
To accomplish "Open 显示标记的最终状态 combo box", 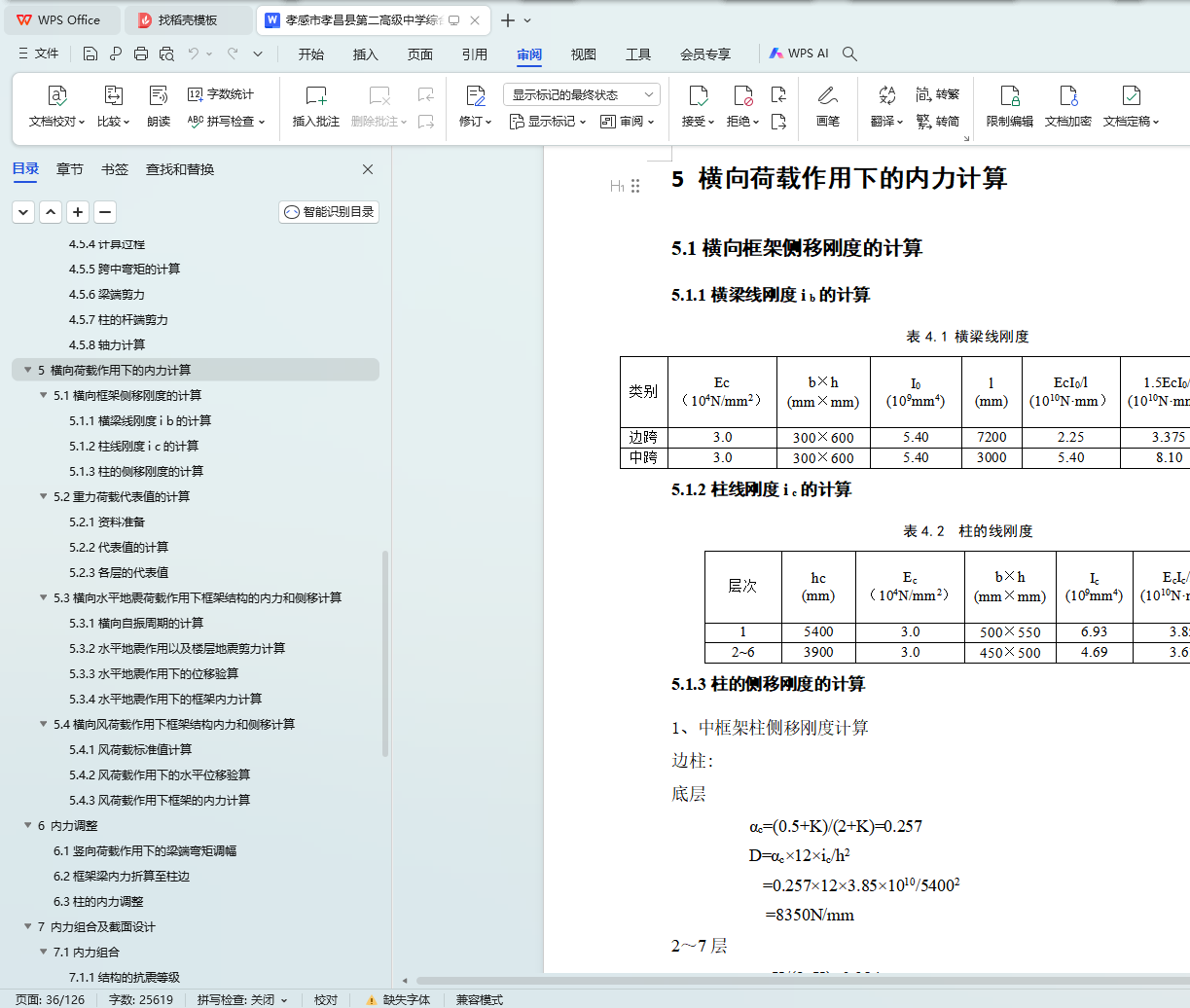I will pyautogui.click(x=582, y=94).
